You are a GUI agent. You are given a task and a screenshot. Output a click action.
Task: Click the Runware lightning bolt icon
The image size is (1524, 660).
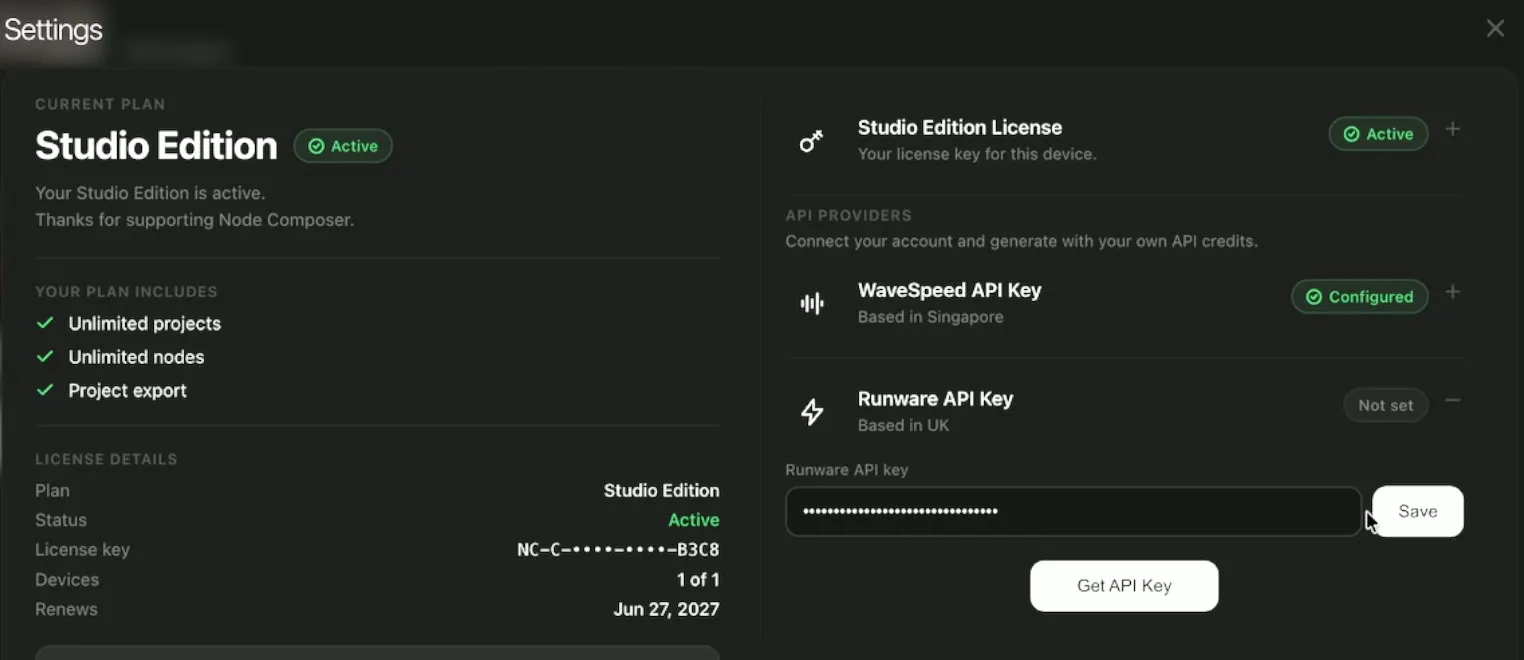tap(812, 412)
